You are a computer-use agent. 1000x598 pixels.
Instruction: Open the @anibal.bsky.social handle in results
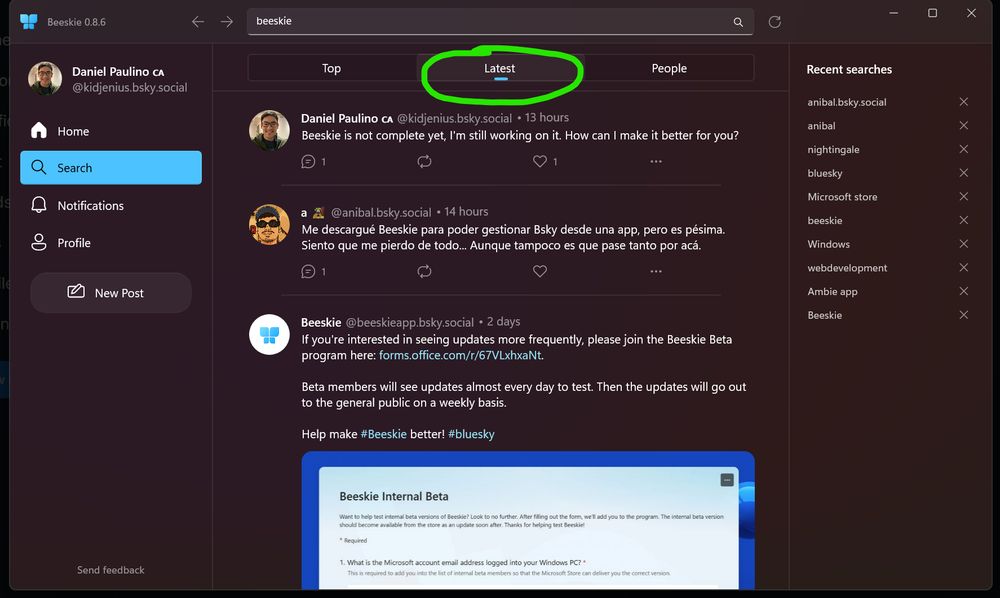tap(381, 212)
